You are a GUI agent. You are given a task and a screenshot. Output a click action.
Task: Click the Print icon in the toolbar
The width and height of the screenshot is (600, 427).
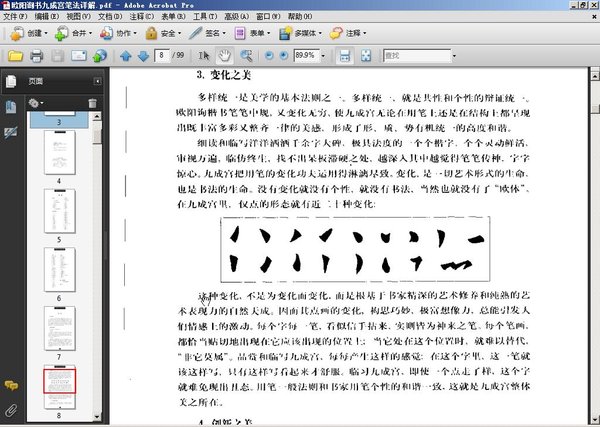pos(36,56)
